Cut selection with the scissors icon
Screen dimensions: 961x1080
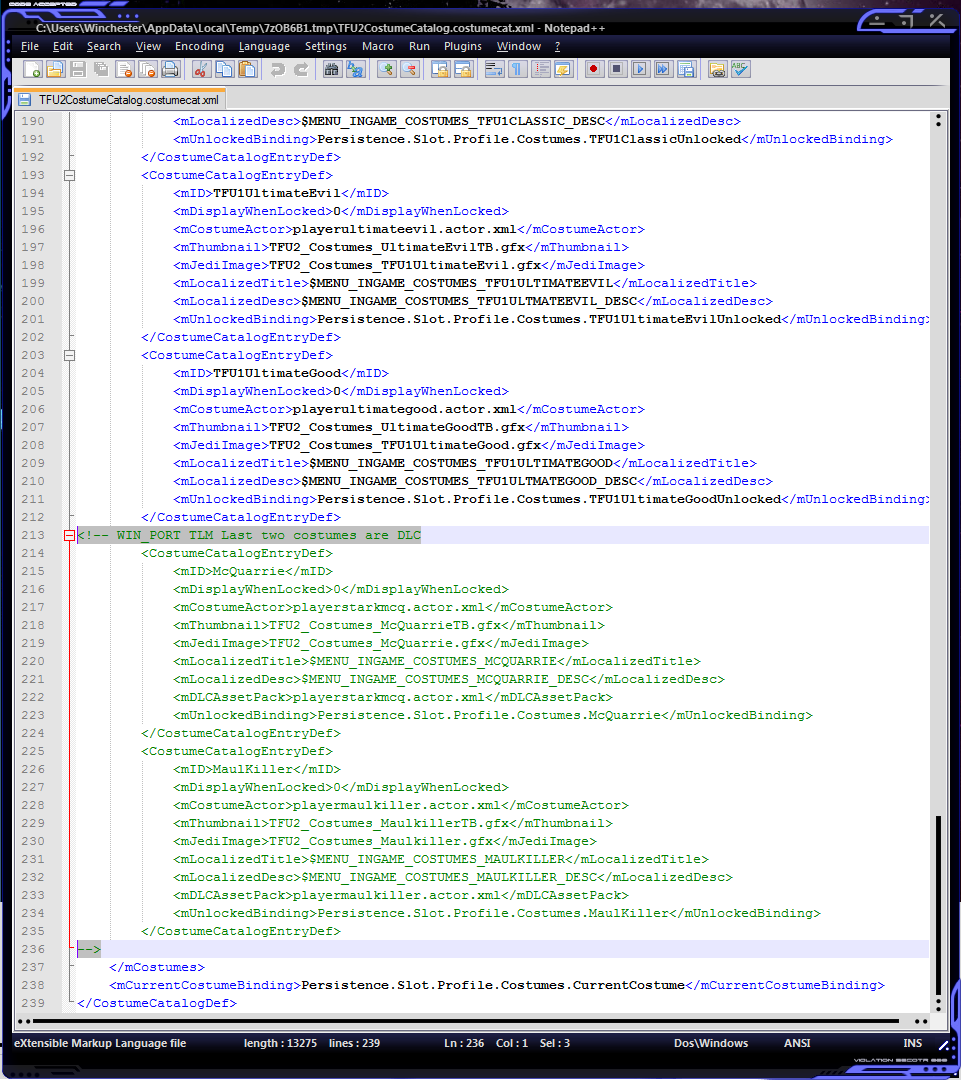pos(201,69)
